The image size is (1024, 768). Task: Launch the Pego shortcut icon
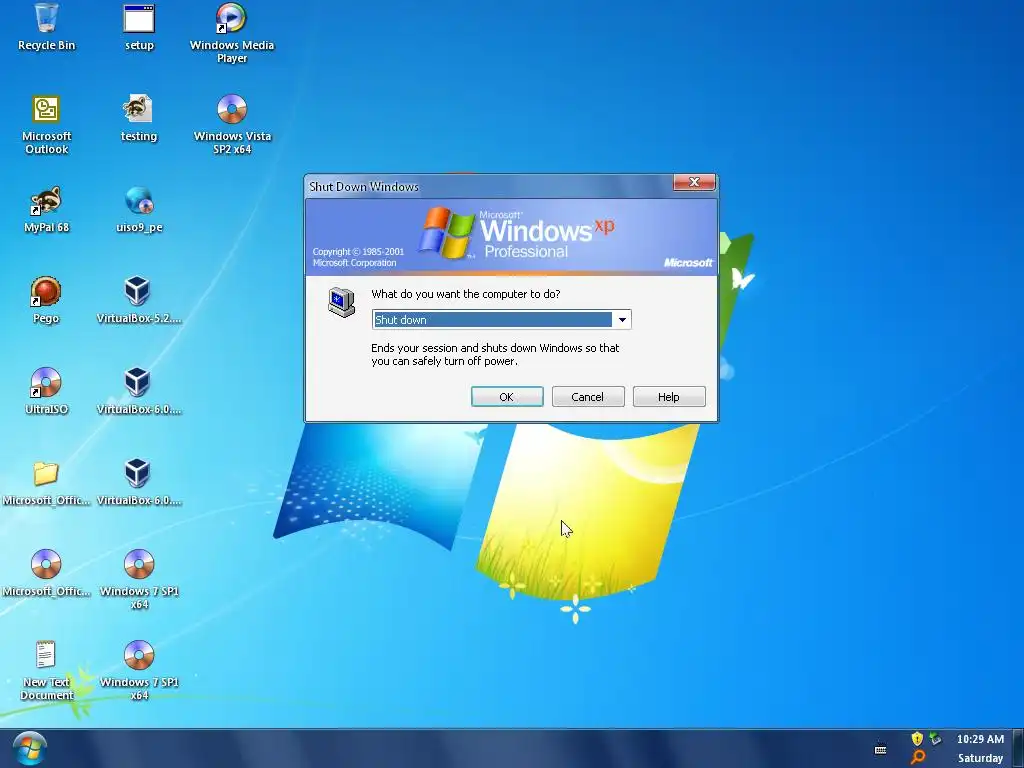coord(46,300)
